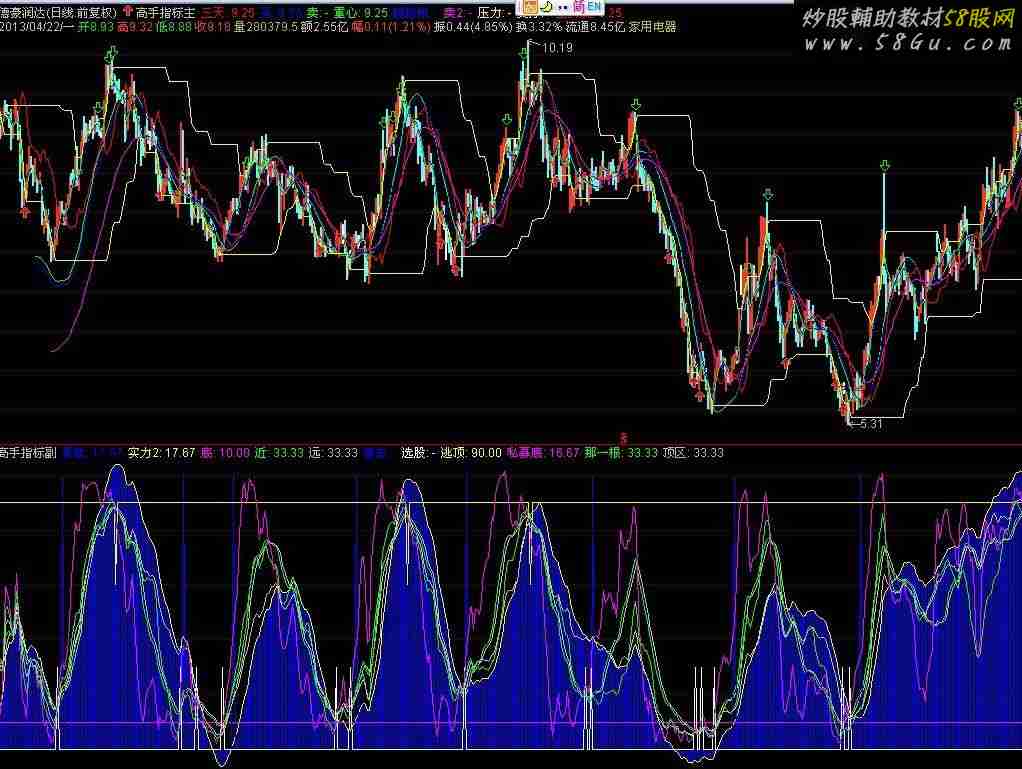The width and height of the screenshot is (1022, 769).
Task: Click the 流通8.45亿 float value
Action: (596, 27)
